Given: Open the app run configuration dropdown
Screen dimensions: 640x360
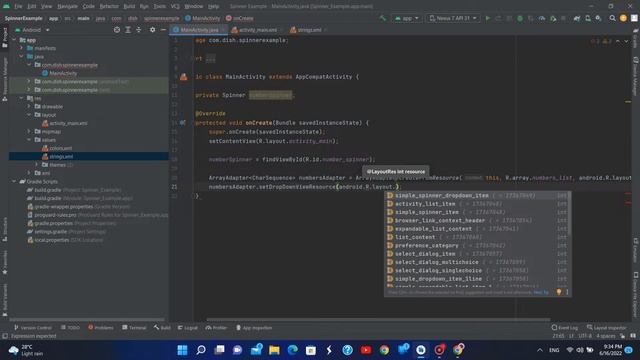Looking at the screenshot, I should pos(407,18).
